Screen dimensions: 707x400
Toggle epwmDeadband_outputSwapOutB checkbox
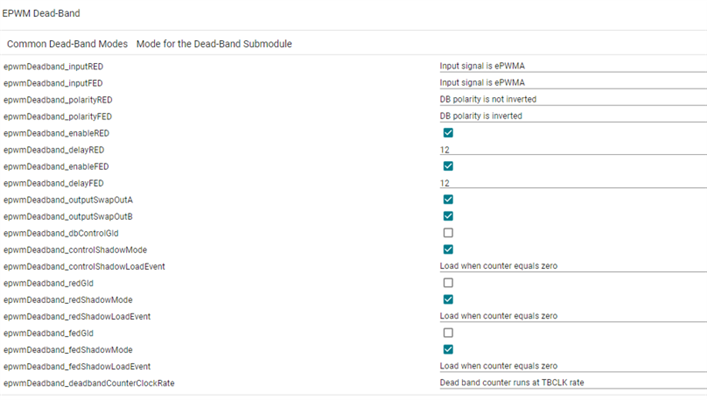point(448,216)
